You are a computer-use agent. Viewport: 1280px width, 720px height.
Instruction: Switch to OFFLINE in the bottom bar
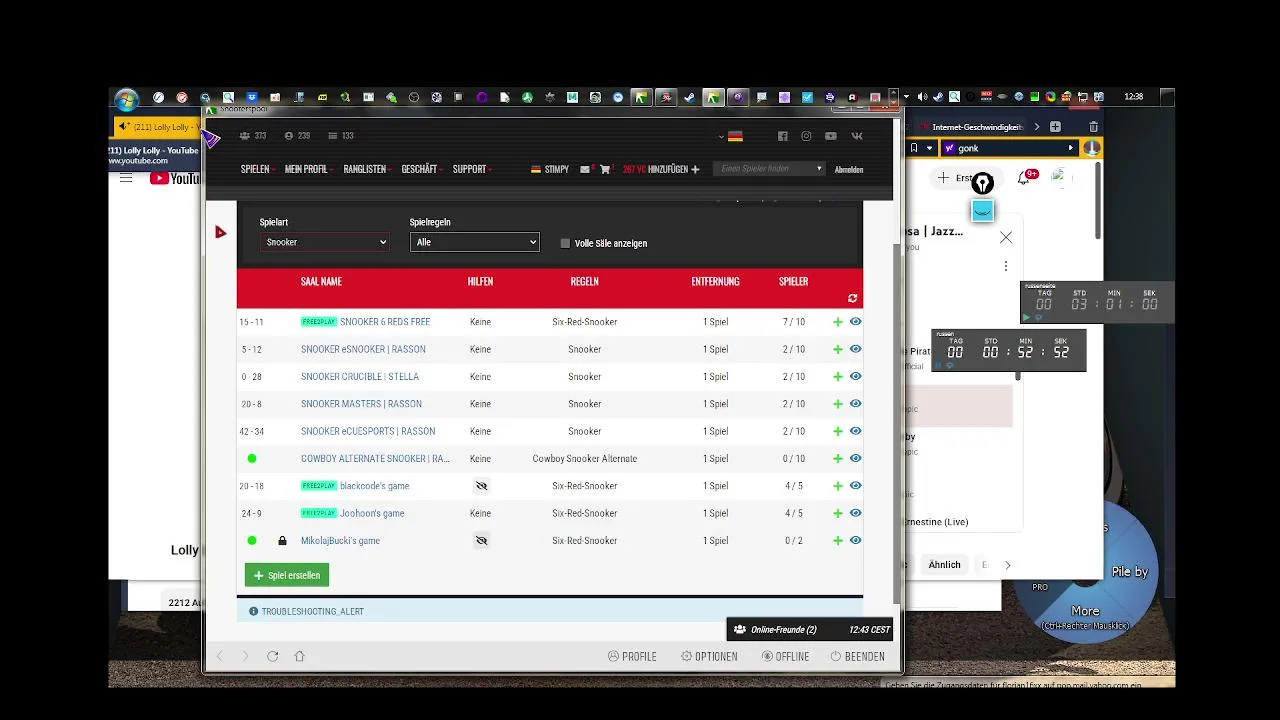pos(785,657)
